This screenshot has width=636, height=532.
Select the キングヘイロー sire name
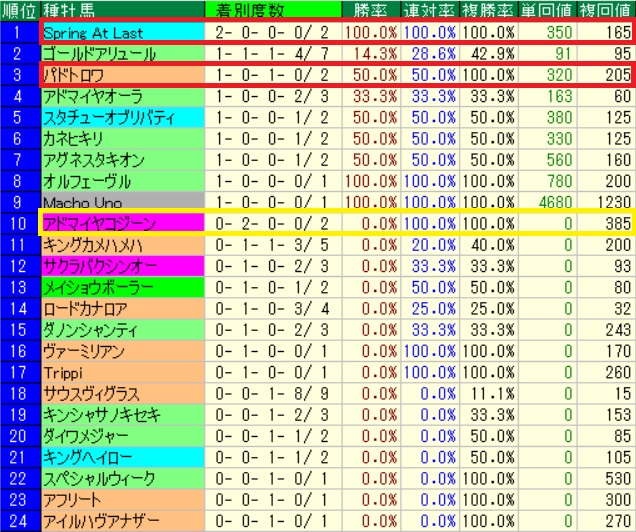88,457
